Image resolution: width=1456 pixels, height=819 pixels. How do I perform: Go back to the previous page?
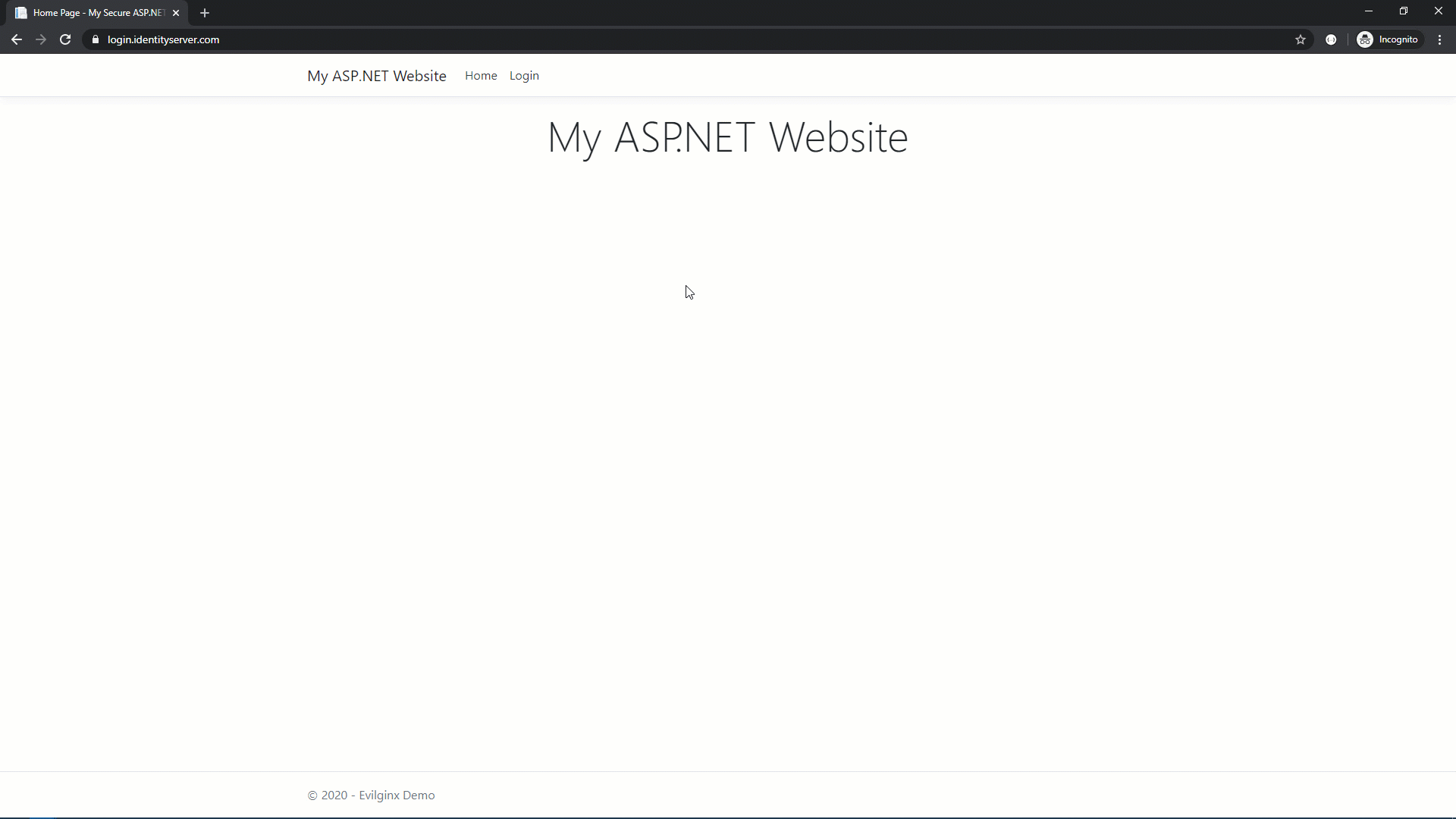[x=17, y=39]
